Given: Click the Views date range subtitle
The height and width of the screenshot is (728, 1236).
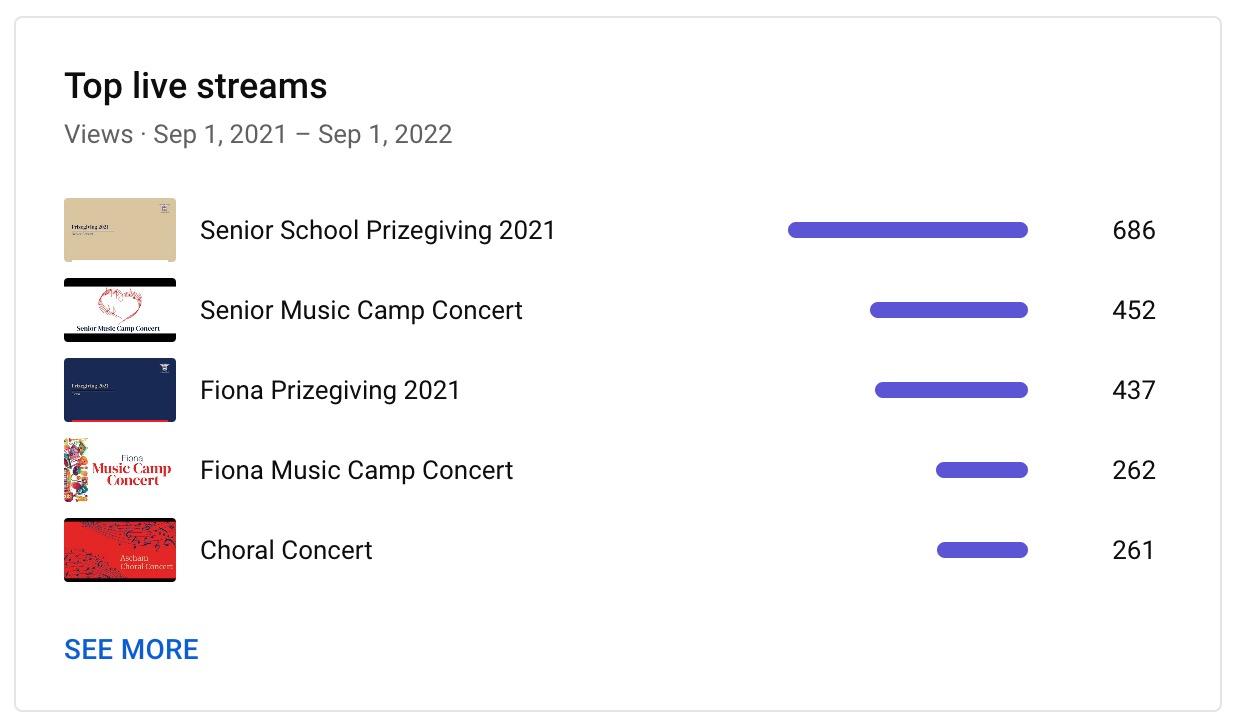Looking at the screenshot, I should pos(258,134).
